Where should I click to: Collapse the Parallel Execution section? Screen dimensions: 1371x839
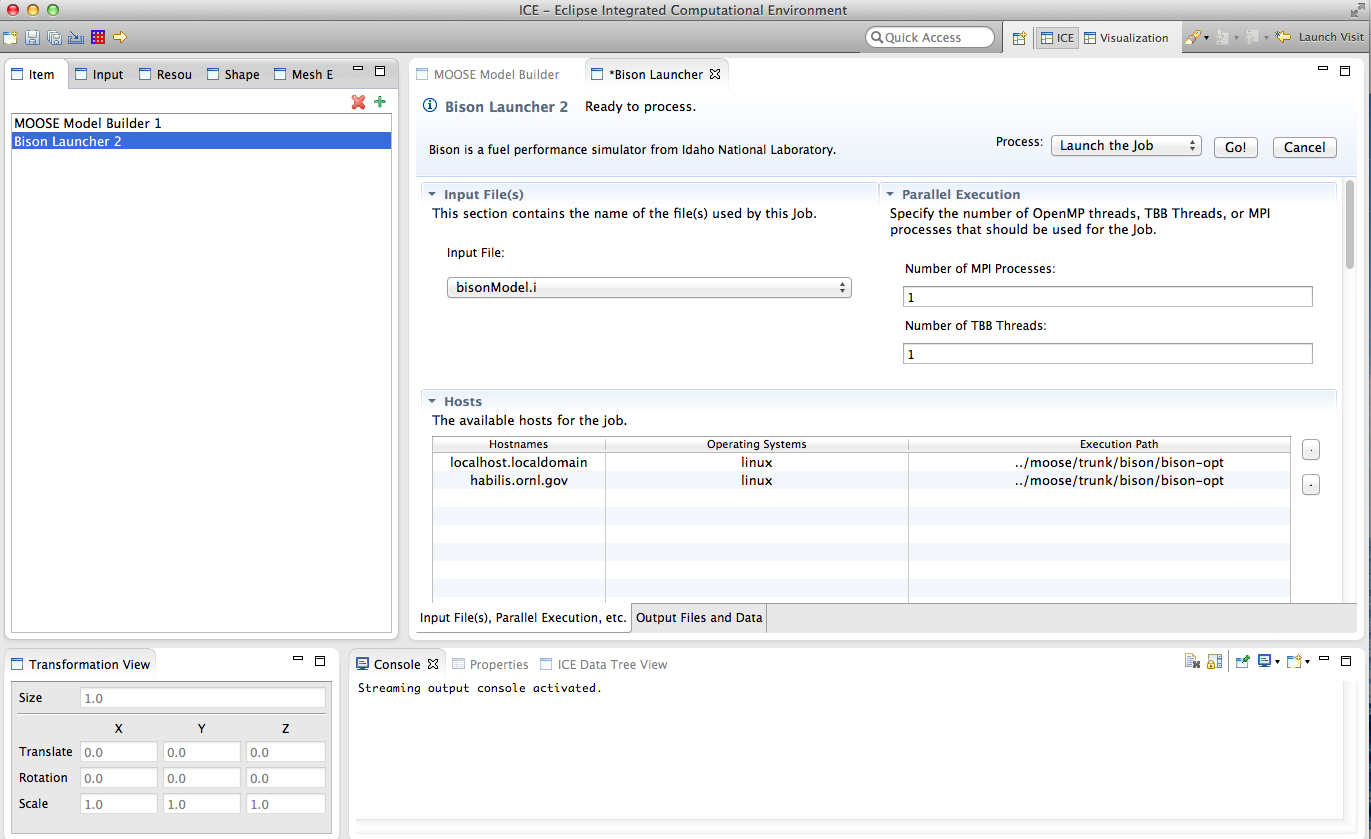pyautogui.click(x=890, y=195)
